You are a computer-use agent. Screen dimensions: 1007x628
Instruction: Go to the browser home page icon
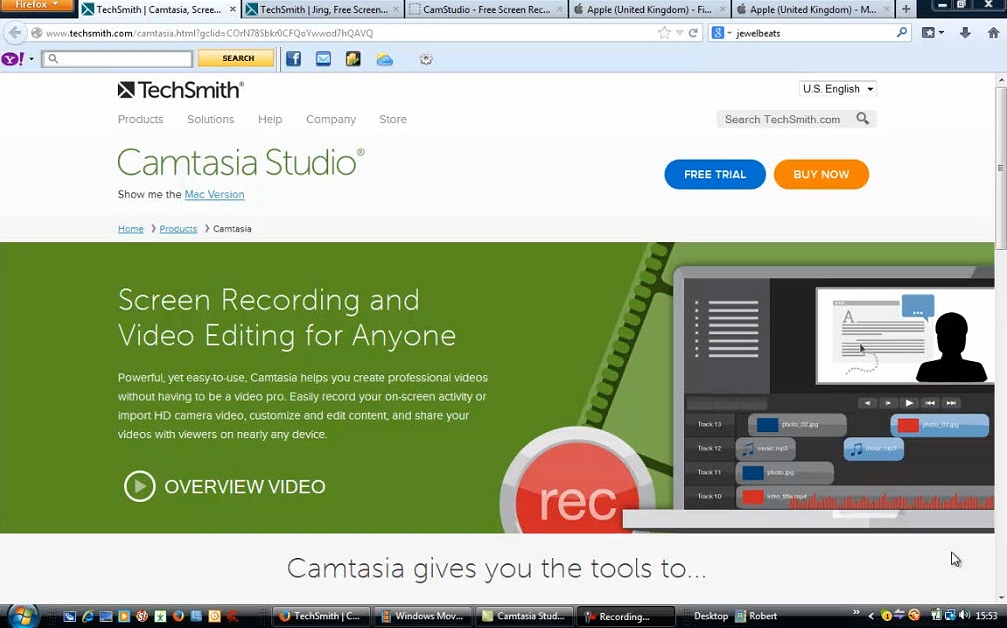993,33
